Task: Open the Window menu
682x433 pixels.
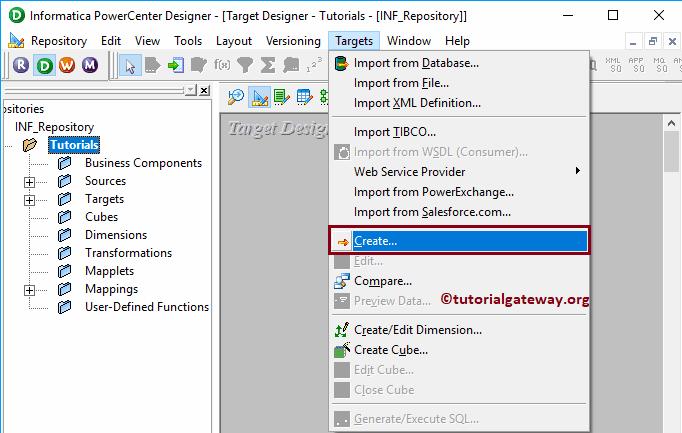Action: coord(409,41)
